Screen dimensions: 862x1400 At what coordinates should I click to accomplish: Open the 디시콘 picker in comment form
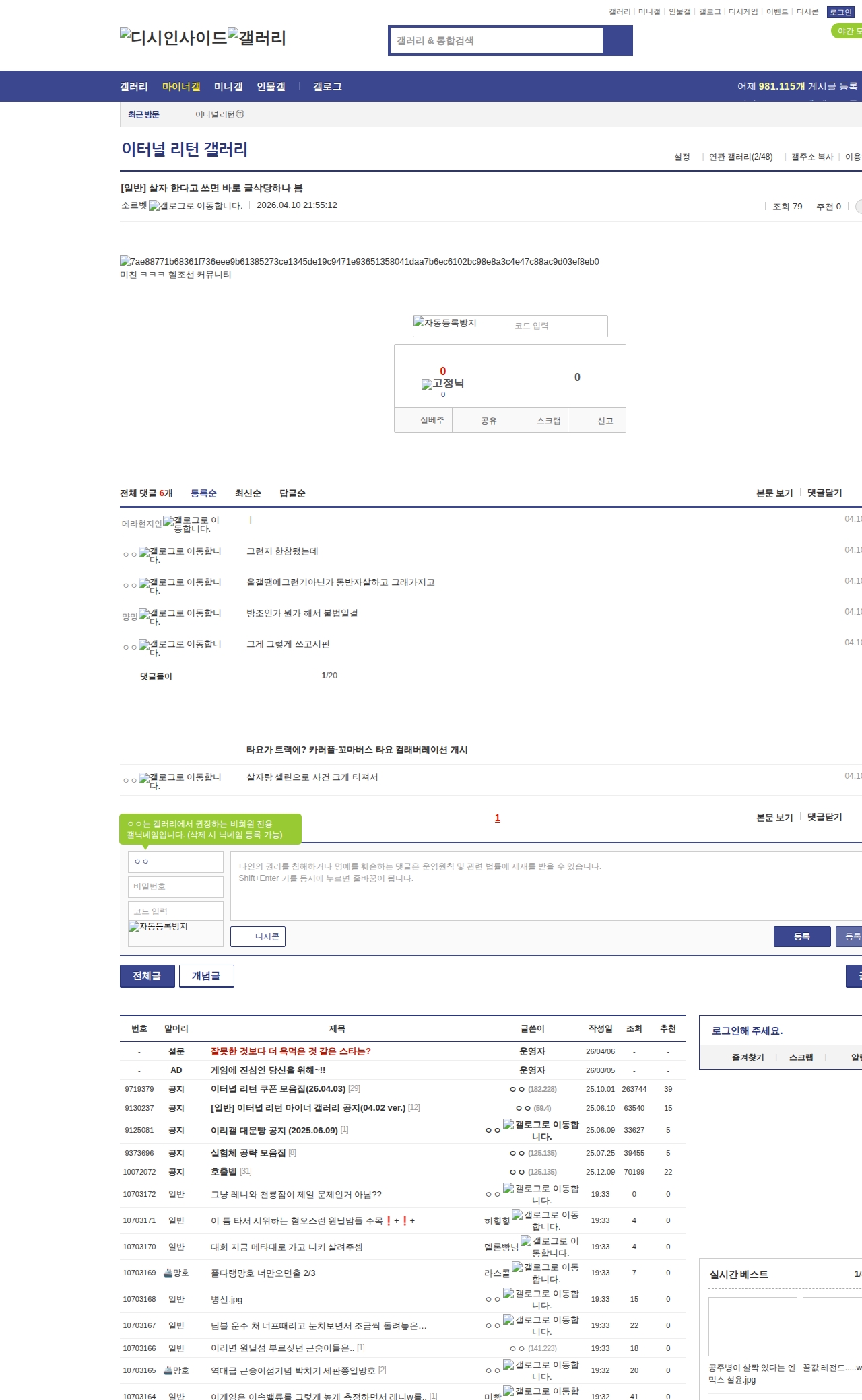tap(258, 936)
